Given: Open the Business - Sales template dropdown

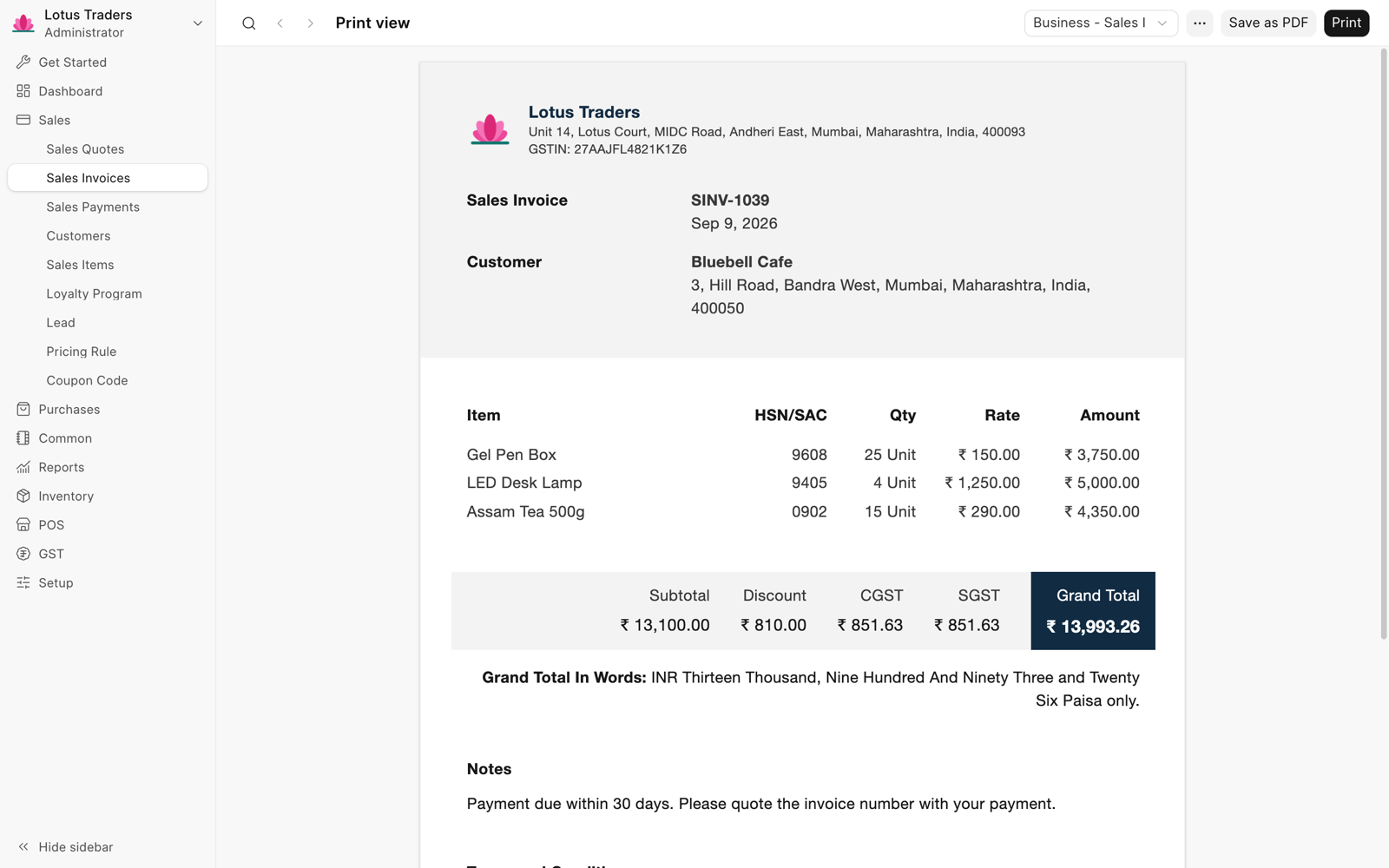Looking at the screenshot, I should click(1101, 23).
